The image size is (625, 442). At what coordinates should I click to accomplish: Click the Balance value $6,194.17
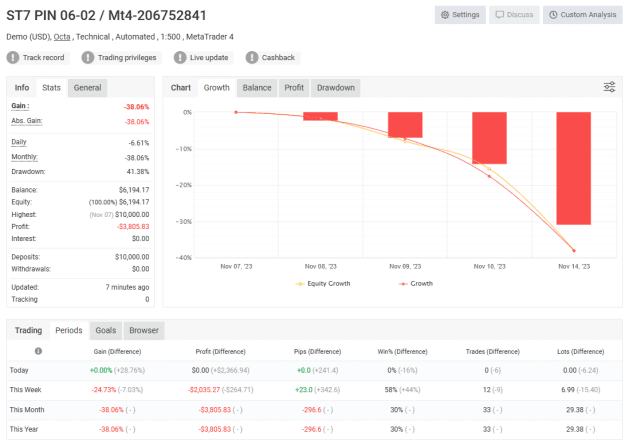tap(134, 190)
